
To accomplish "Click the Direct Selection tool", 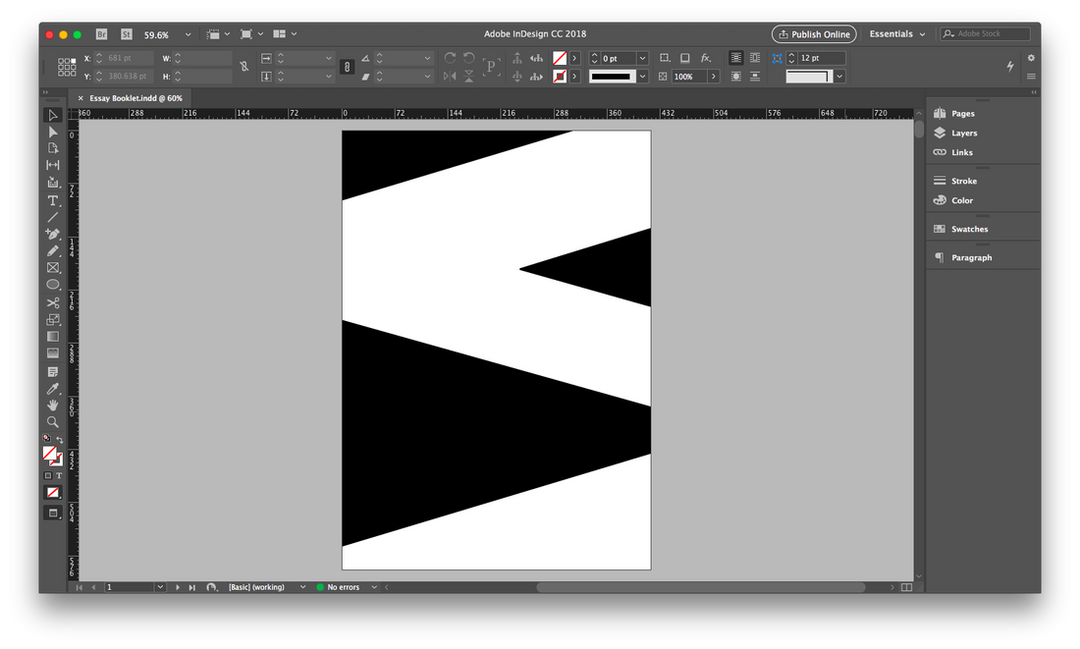I will click(53, 132).
